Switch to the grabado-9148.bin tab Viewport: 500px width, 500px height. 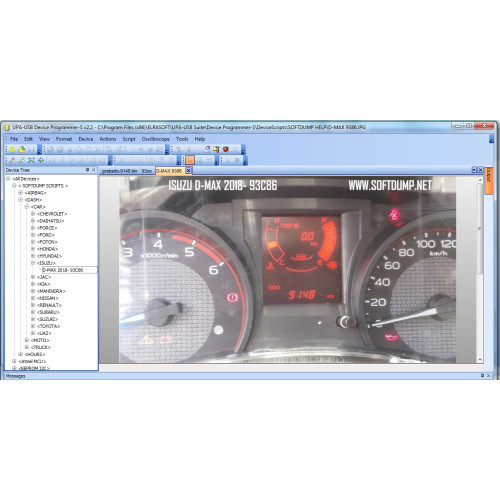click(120, 171)
